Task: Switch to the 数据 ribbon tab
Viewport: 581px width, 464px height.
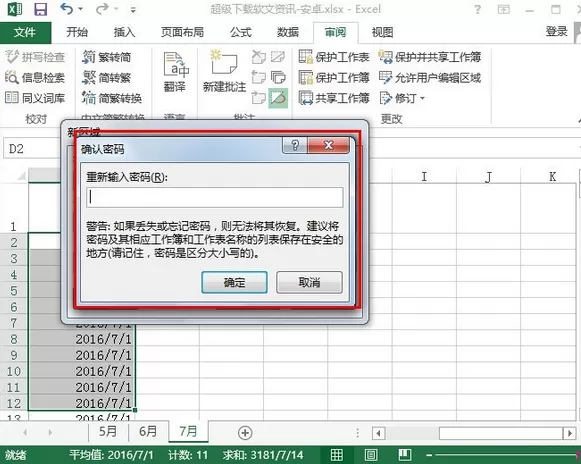Action: click(x=288, y=33)
